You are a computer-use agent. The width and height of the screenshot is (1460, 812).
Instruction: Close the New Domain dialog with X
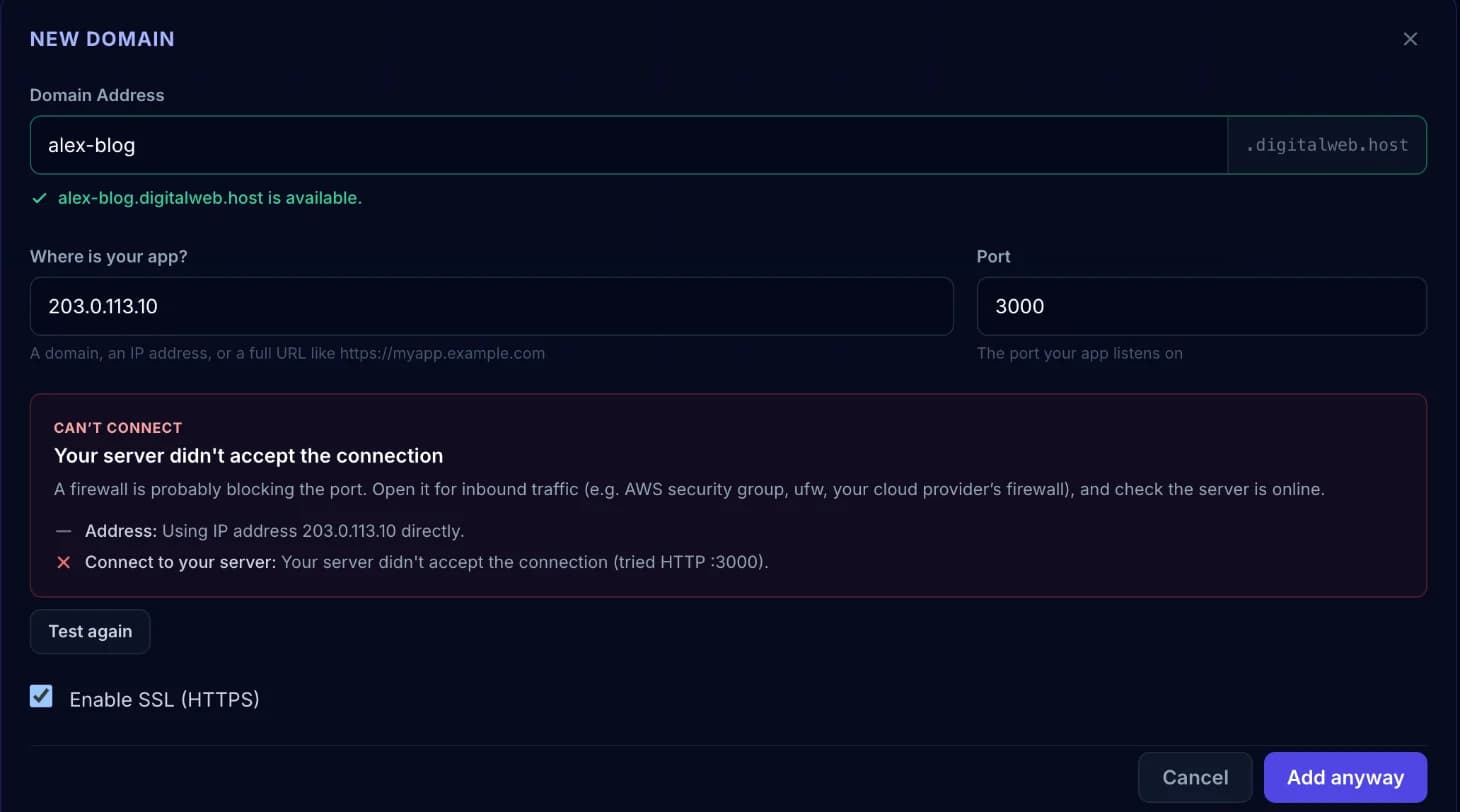(x=1410, y=39)
